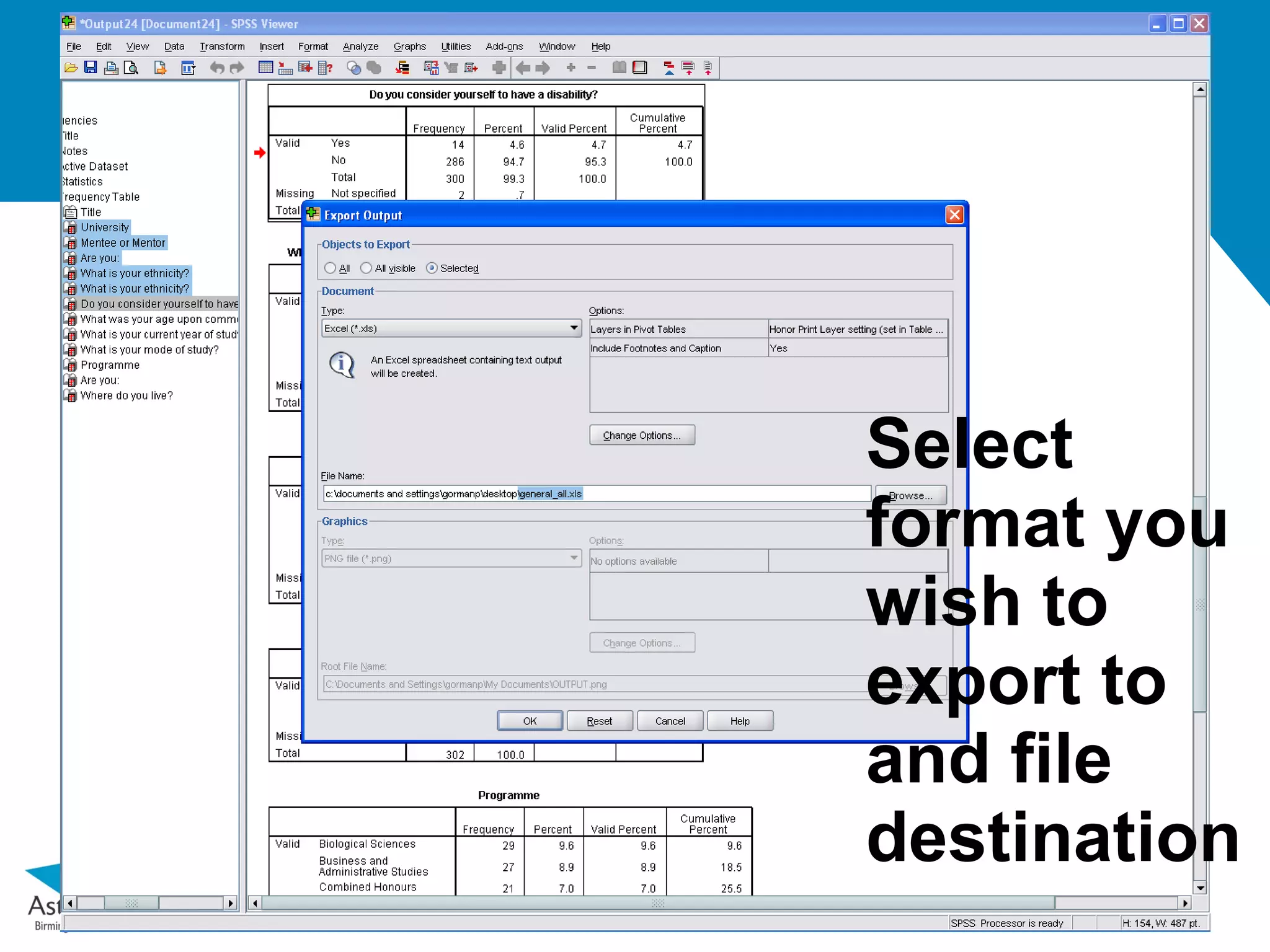Click the Undo arrow icon
The width and height of the screenshot is (1270, 952).
click(216, 68)
